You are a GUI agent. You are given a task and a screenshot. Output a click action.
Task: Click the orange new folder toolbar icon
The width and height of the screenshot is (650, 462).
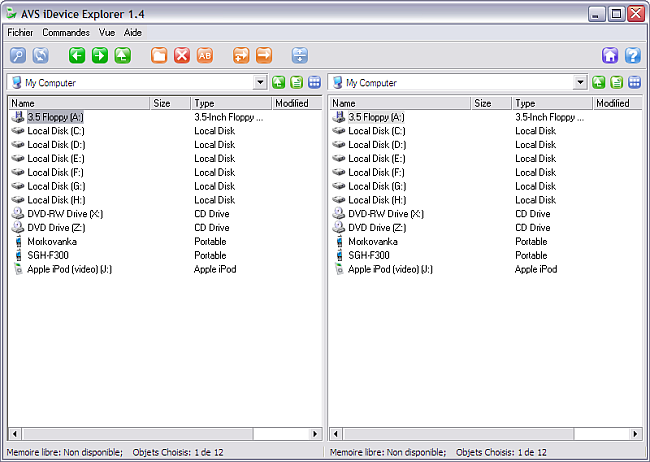(159, 56)
